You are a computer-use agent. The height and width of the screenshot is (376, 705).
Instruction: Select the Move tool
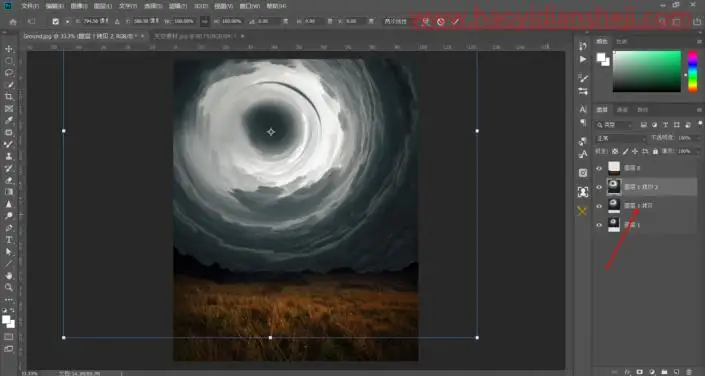(x=9, y=49)
